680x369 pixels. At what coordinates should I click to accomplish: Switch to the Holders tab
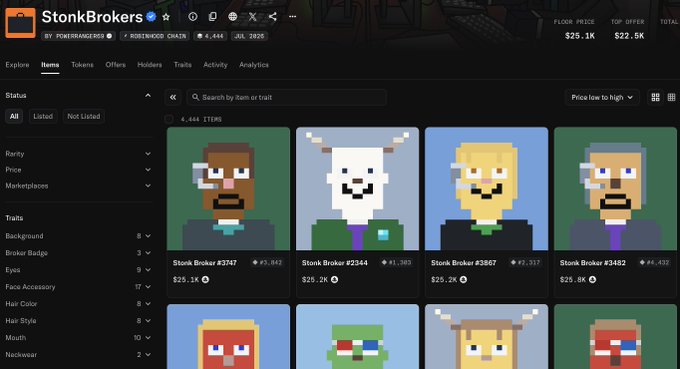pyautogui.click(x=150, y=65)
